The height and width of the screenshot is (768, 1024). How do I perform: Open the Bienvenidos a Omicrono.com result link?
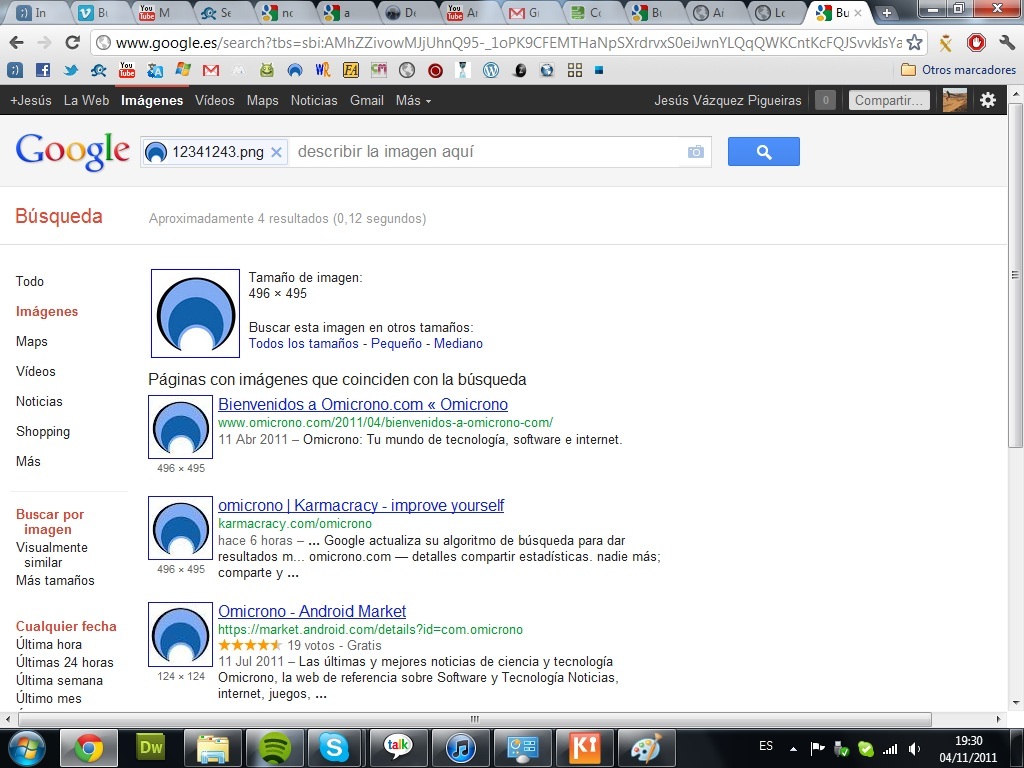pyautogui.click(x=363, y=404)
